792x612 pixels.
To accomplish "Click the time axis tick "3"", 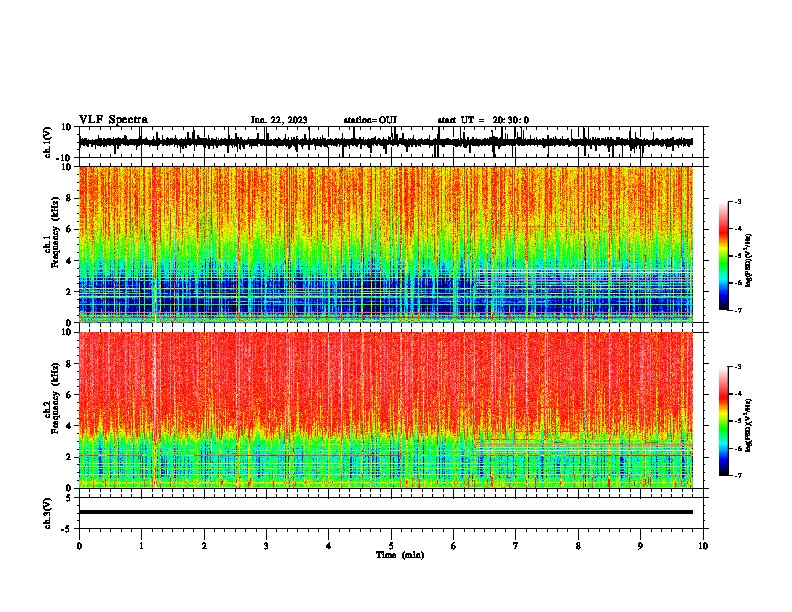I will coord(266,546).
